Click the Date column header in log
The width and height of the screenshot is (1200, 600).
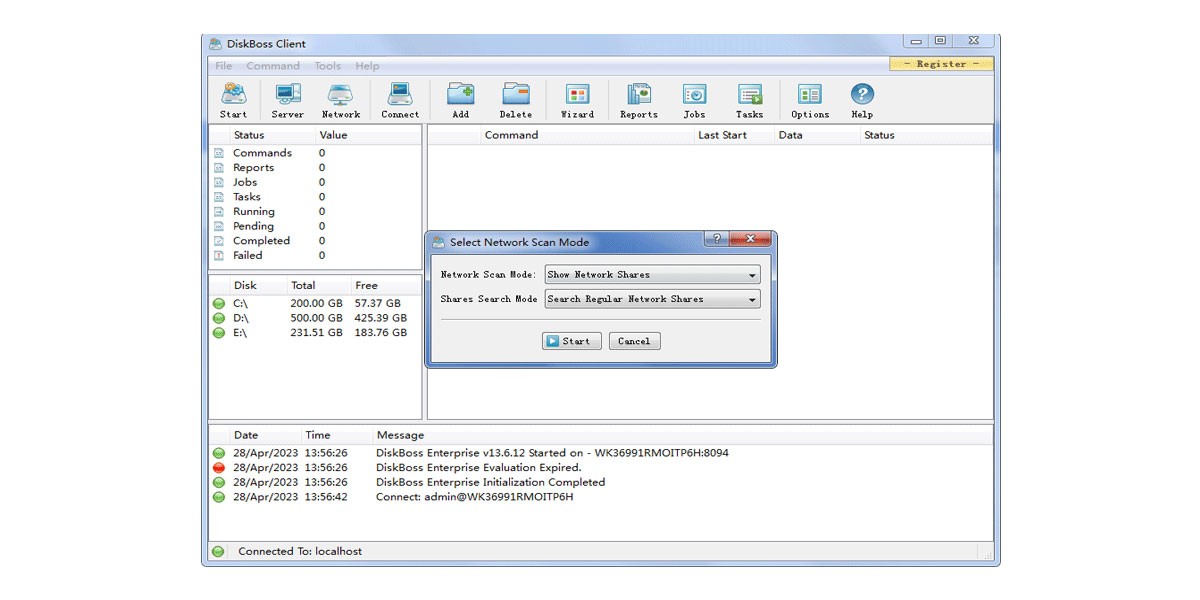point(246,435)
